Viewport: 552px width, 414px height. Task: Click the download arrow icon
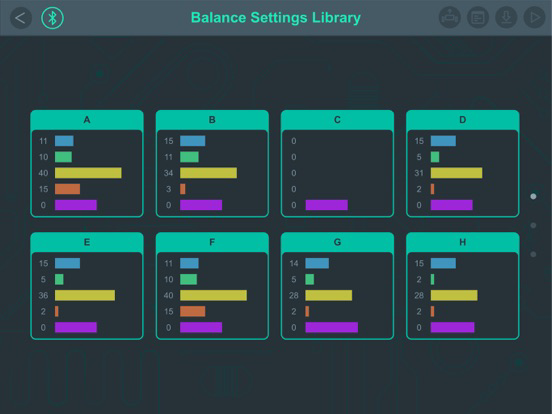point(506,18)
